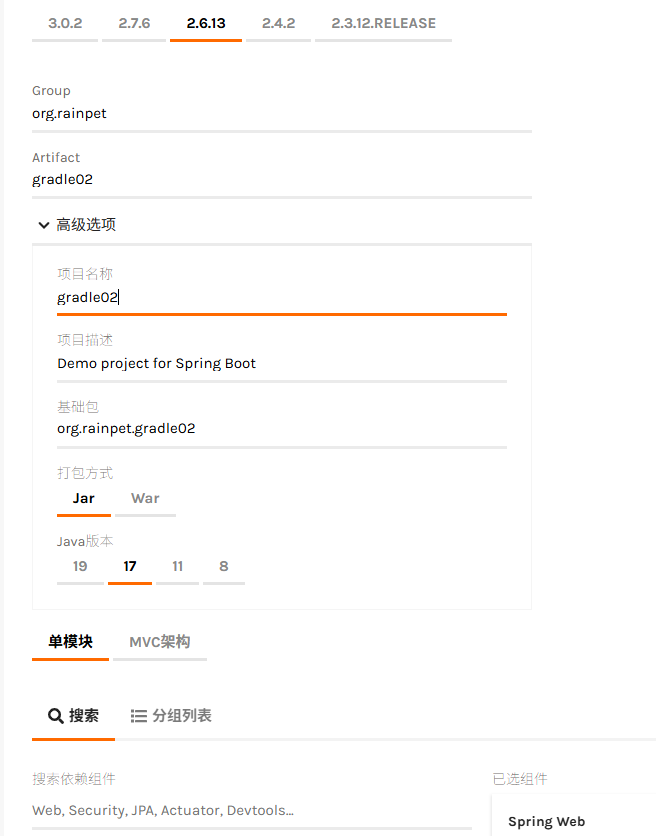656x836 pixels.
Task: Choose version 2.3.12.RELEASE
Action: (383, 21)
